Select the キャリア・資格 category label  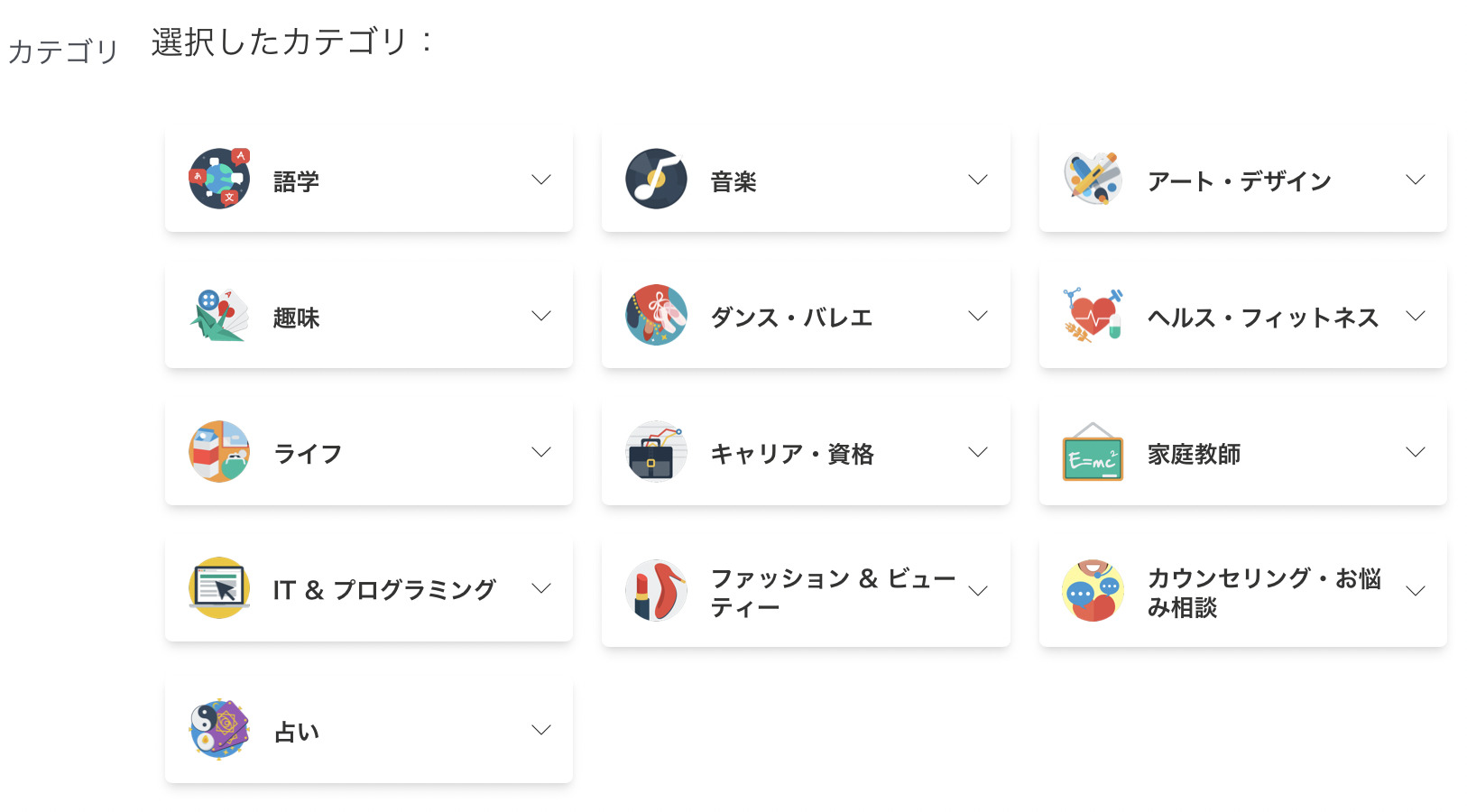pyautogui.click(x=792, y=454)
